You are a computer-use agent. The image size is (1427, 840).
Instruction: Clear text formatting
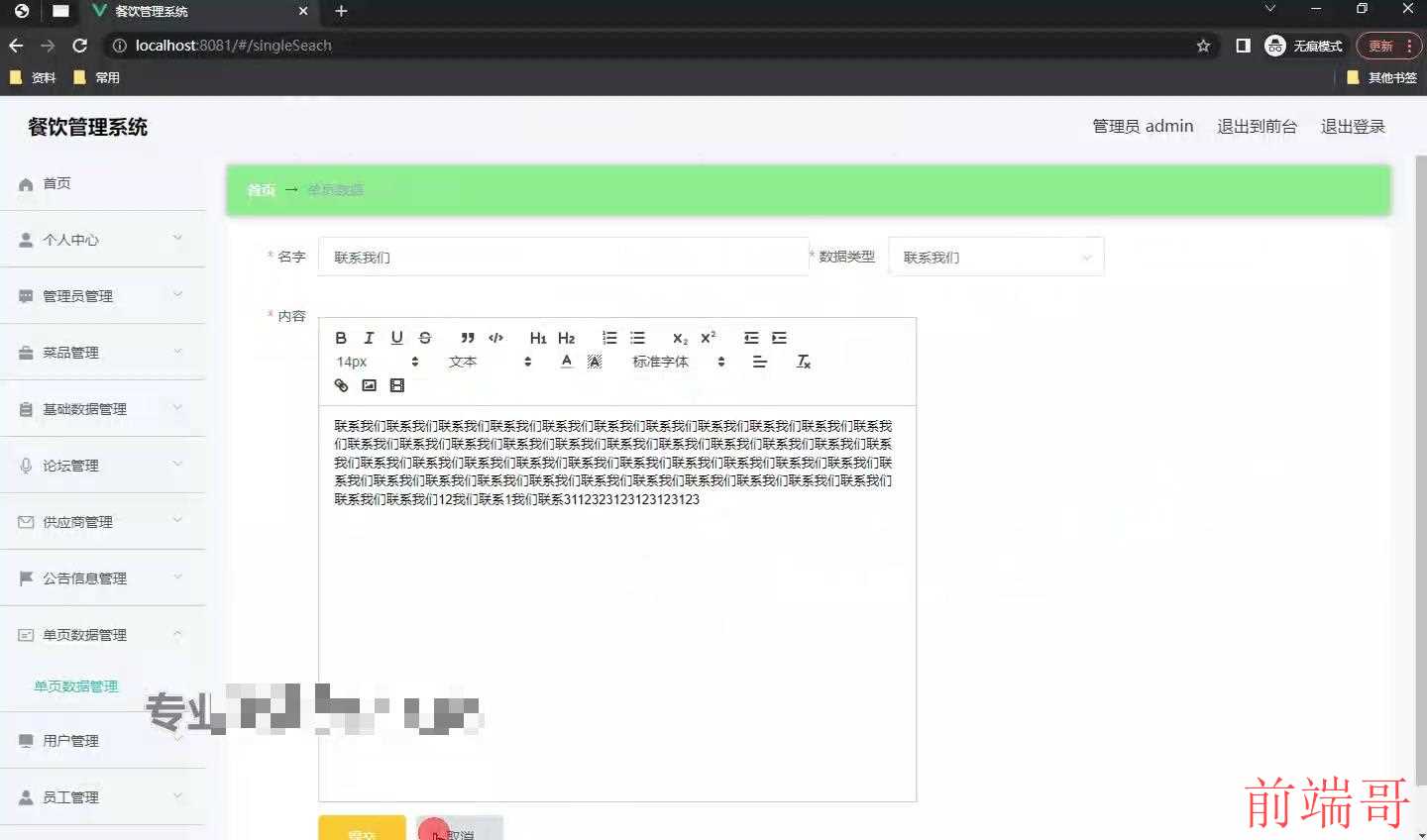[804, 362]
